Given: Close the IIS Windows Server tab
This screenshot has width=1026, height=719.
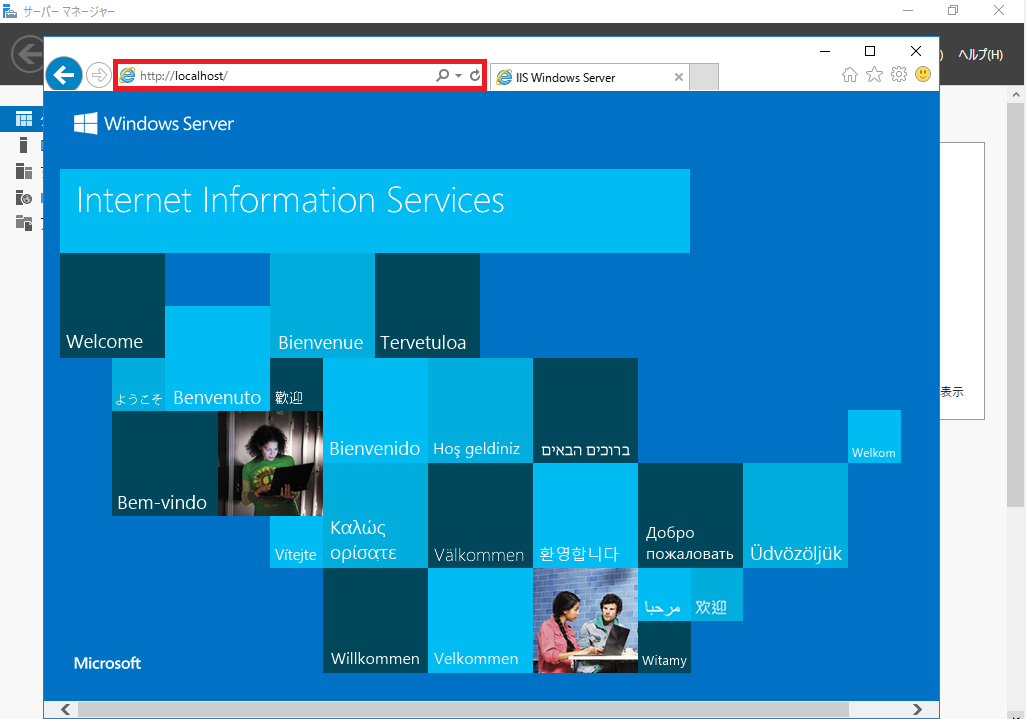Looking at the screenshot, I should coord(679,77).
